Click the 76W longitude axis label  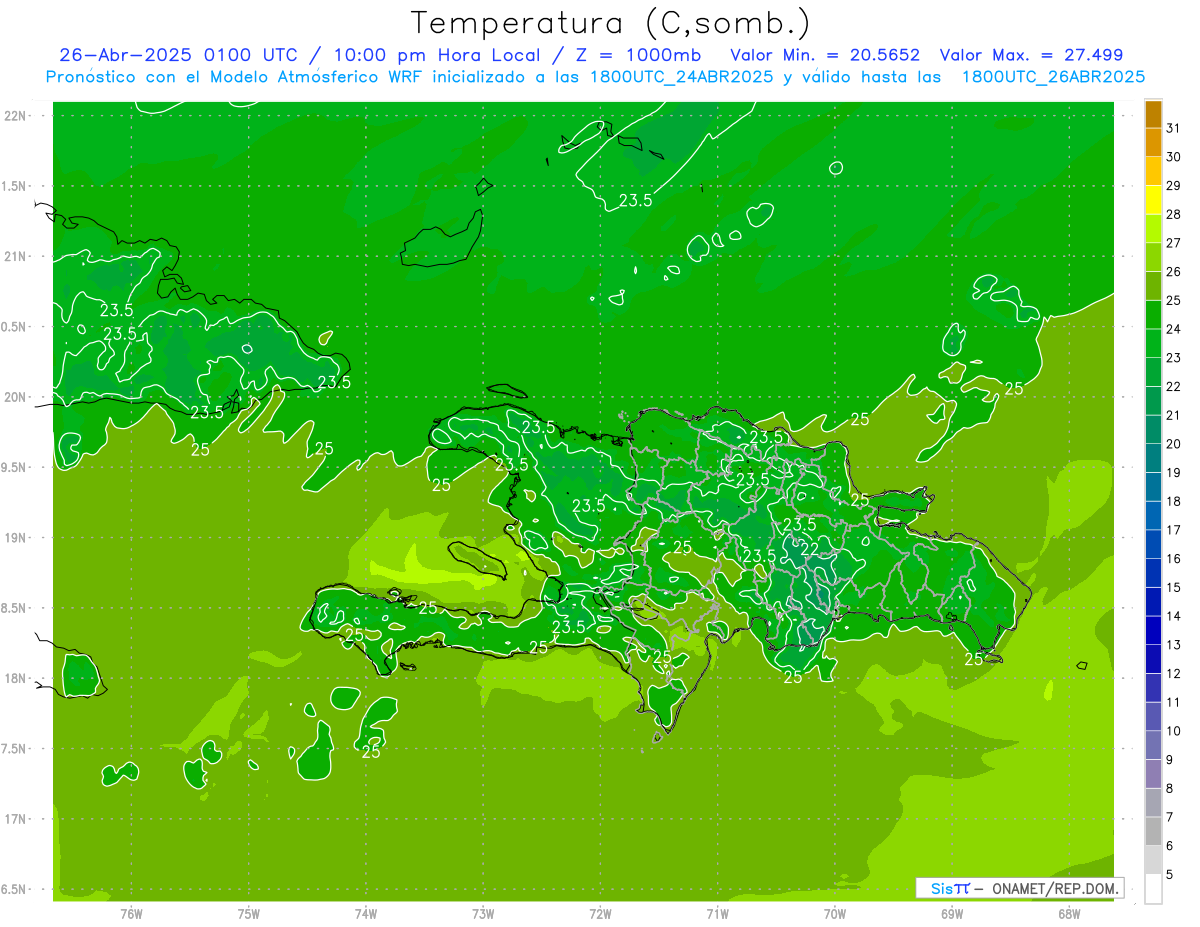click(131, 914)
